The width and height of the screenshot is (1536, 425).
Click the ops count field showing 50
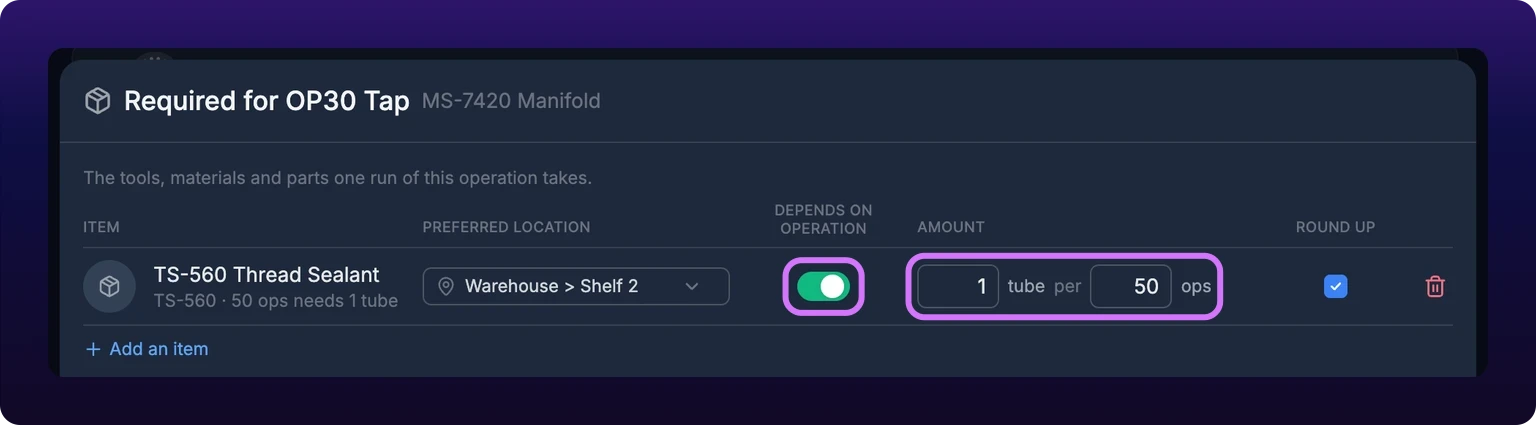click(1131, 287)
